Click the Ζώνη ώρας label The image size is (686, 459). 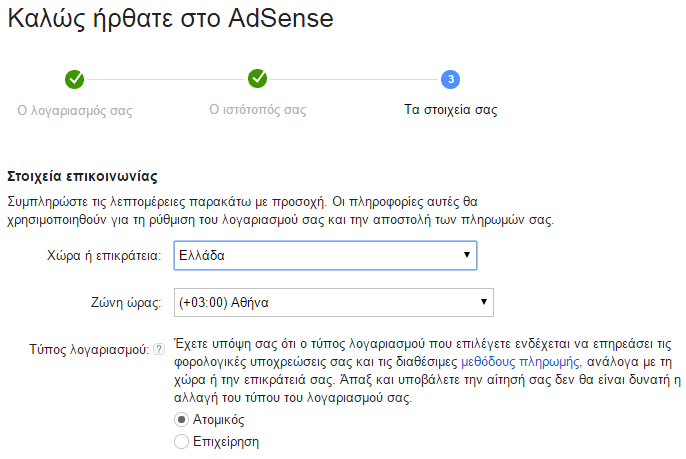(x=126, y=302)
